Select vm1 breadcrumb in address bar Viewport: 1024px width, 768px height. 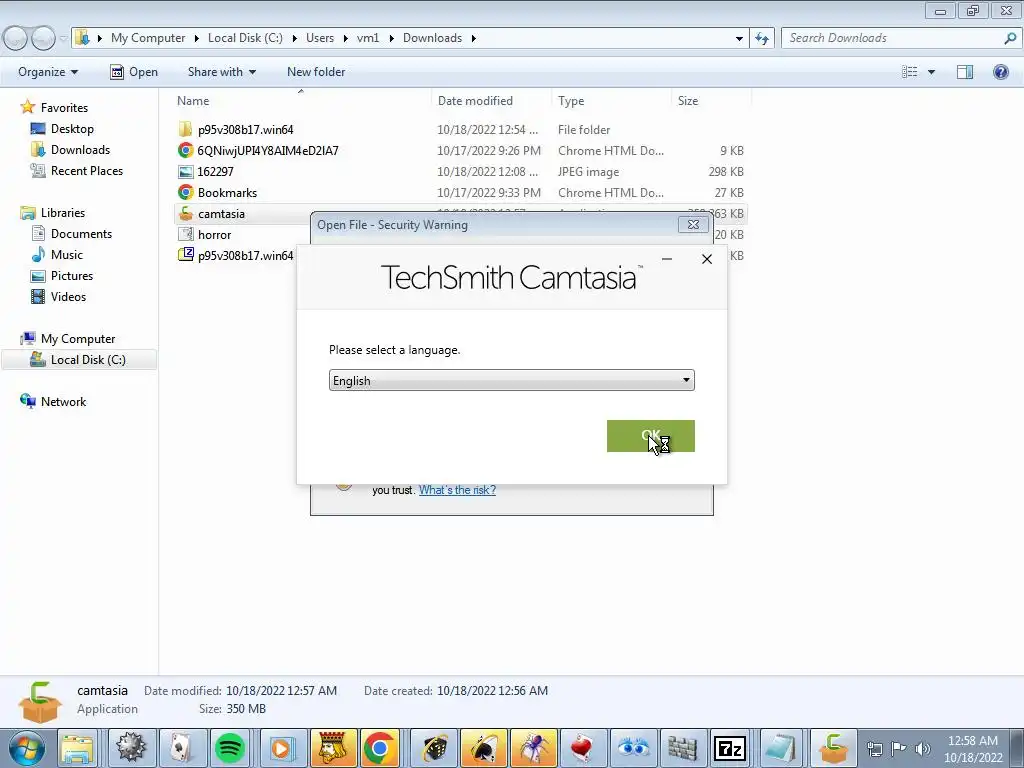point(368,38)
